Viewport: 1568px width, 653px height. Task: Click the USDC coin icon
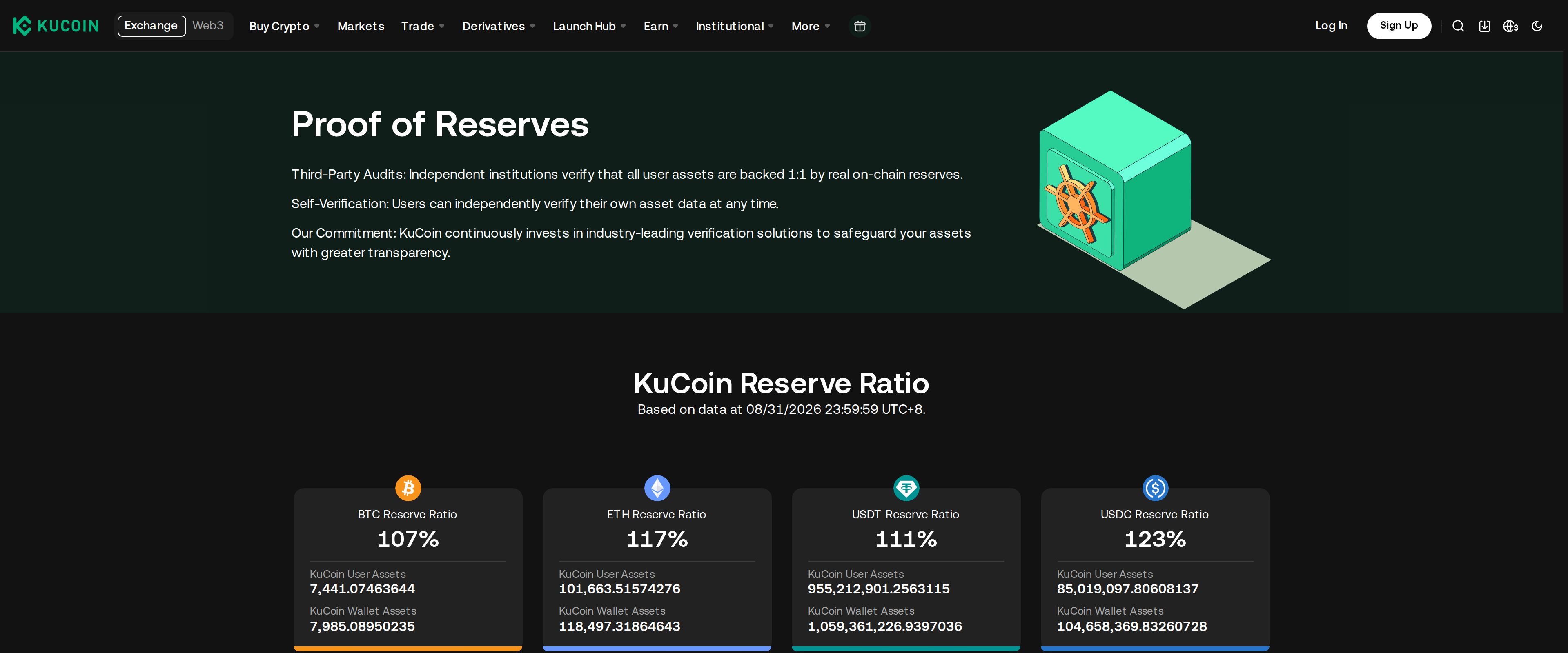click(x=1155, y=487)
